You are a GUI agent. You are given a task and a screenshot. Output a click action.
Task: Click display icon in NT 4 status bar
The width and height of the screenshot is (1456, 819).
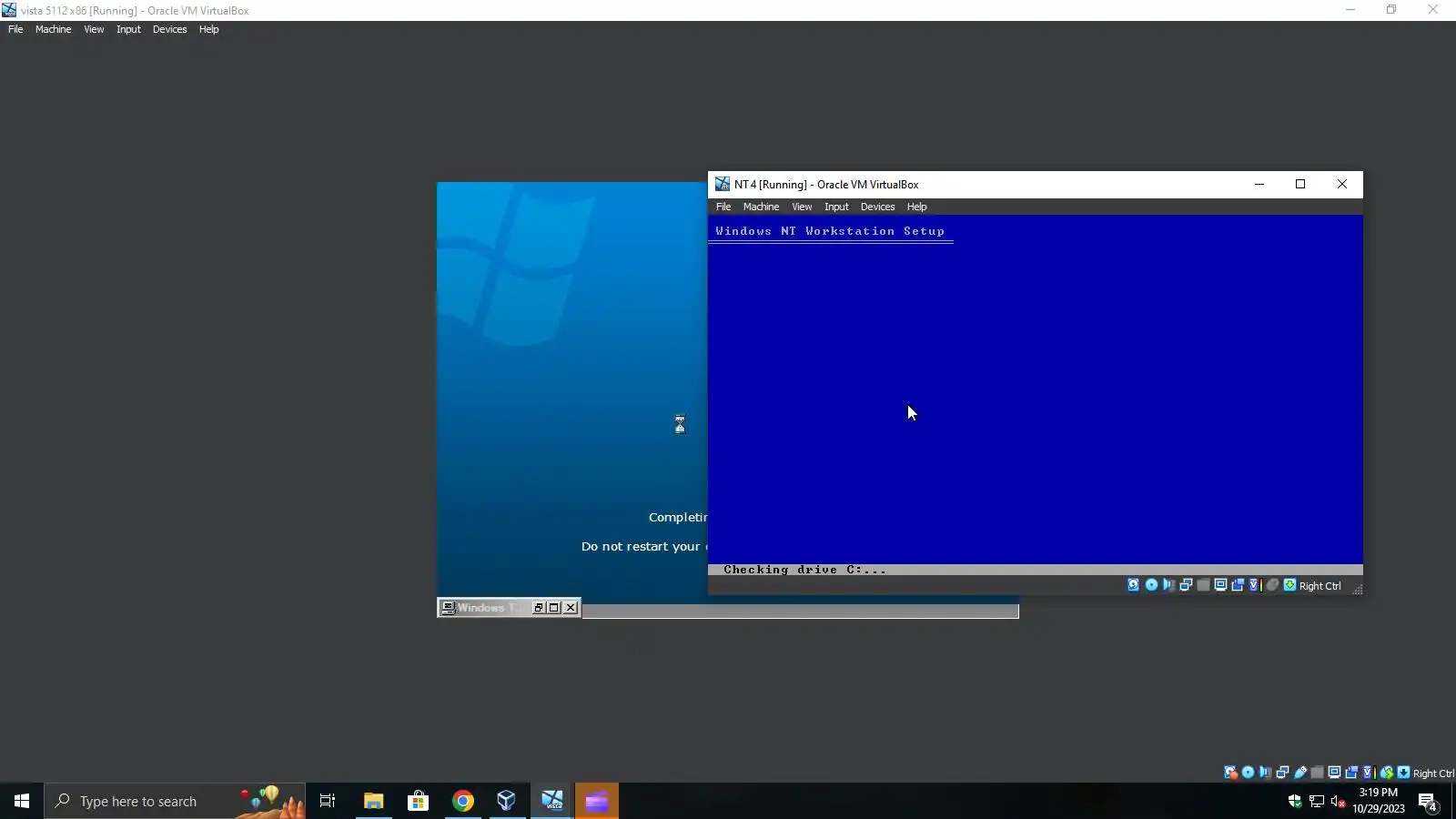point(1220,585)
